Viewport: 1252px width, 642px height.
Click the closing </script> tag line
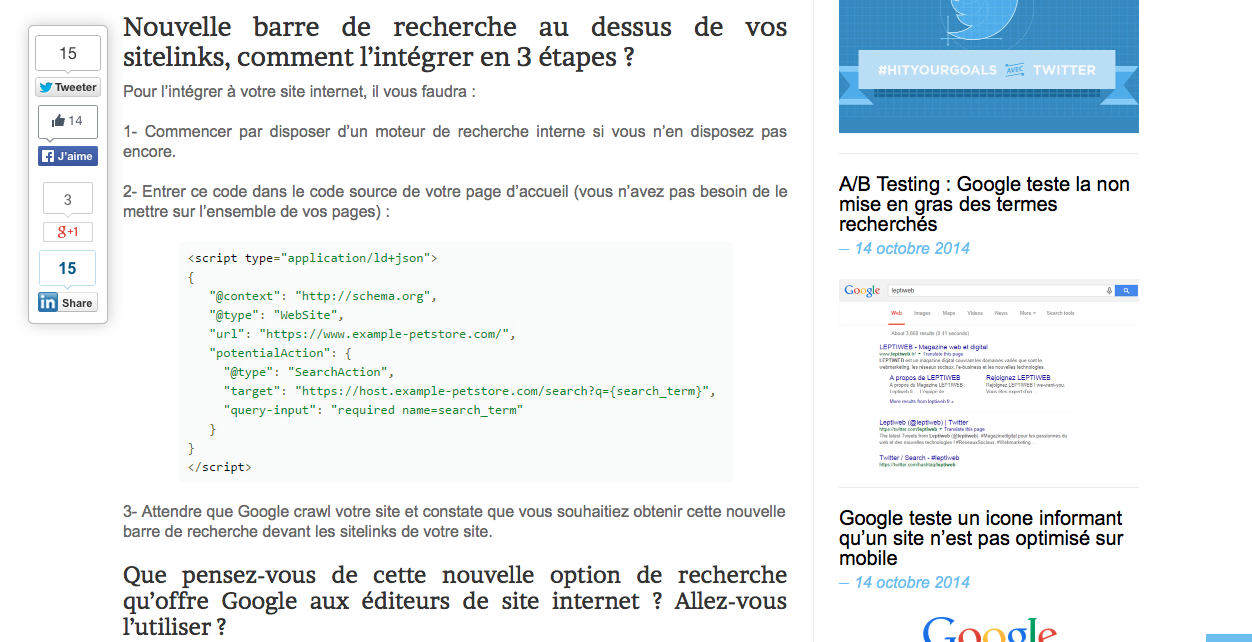pos(219,467)
